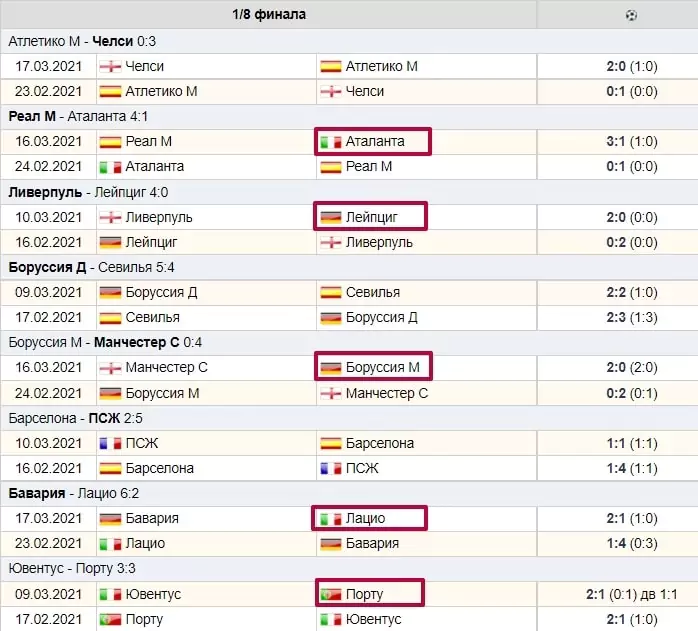Click Italy flag next to highlighted Аталанта

[331, 142]
